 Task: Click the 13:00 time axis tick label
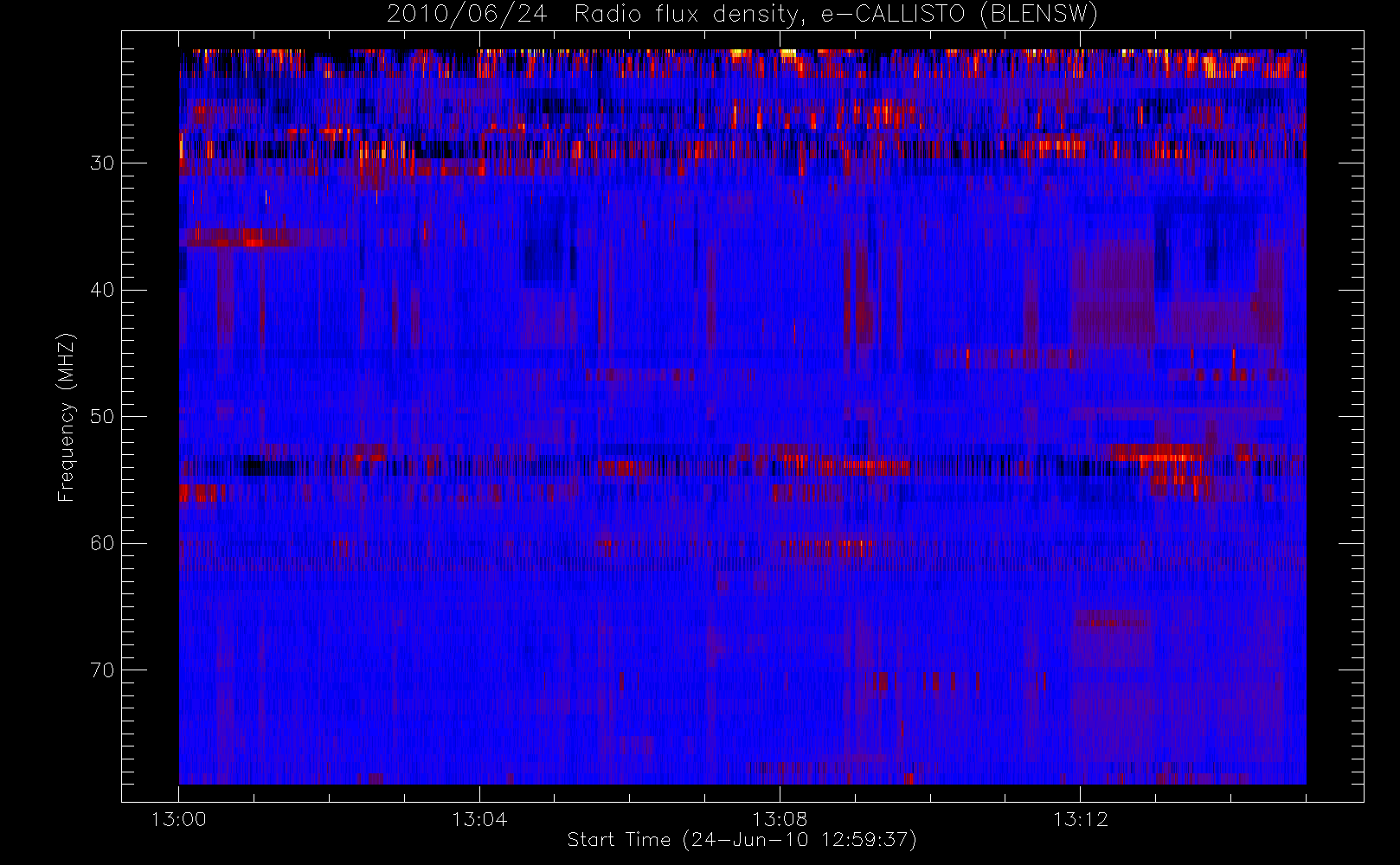click(x=178, y=819)
